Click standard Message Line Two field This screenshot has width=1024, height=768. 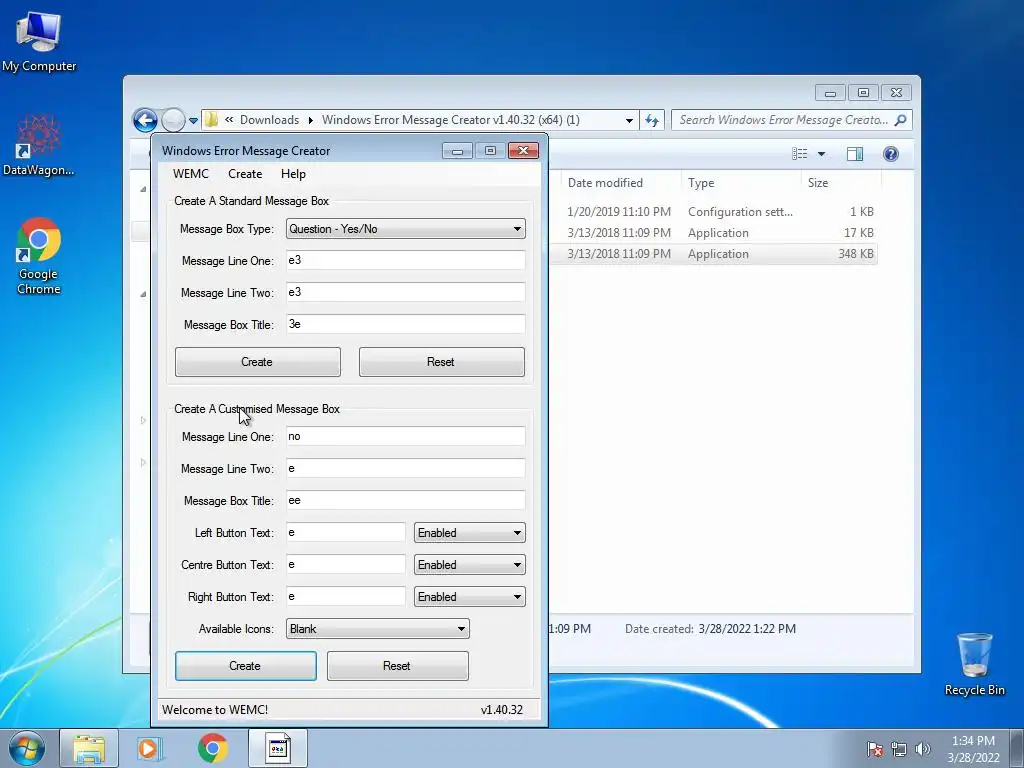pos(406,293)
